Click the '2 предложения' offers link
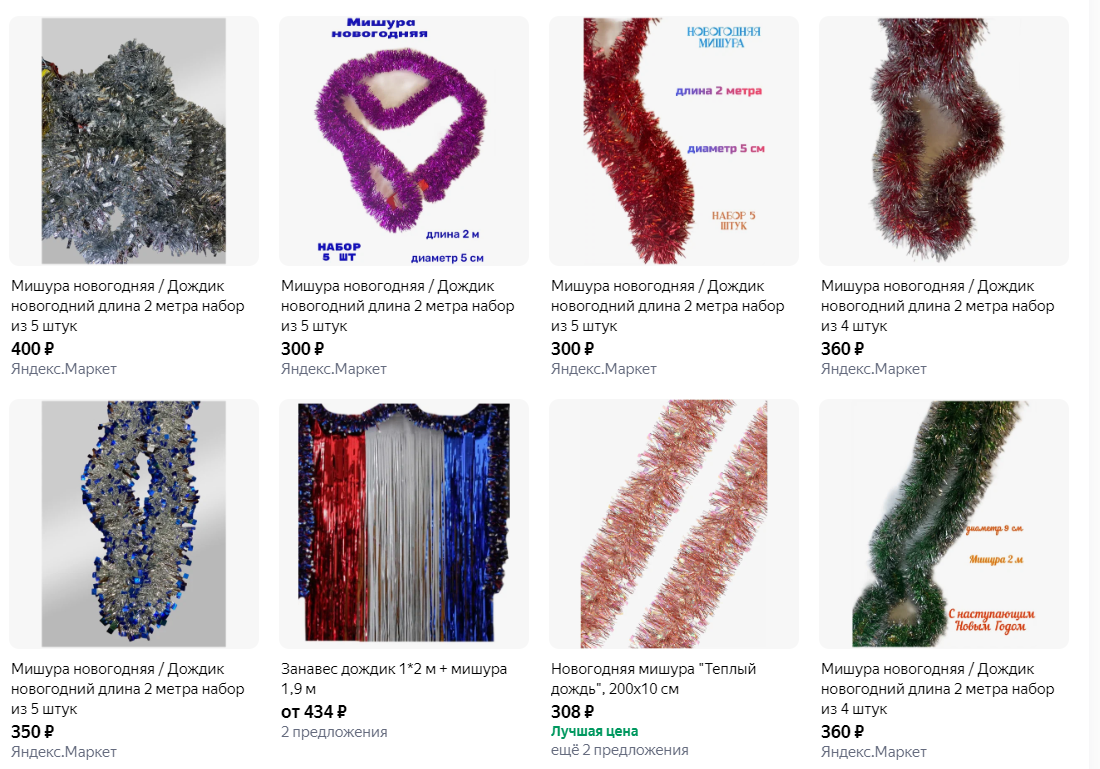 [334, 732]
